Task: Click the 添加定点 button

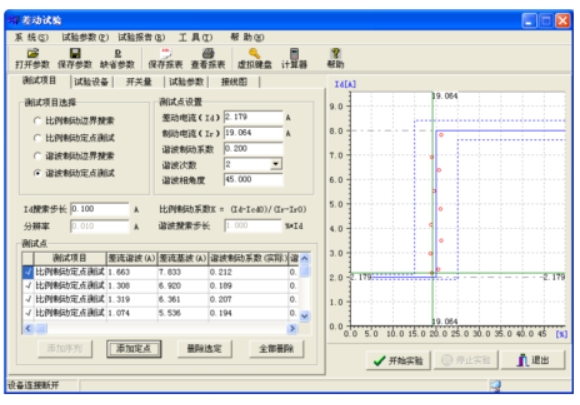Action: point(134,349)
